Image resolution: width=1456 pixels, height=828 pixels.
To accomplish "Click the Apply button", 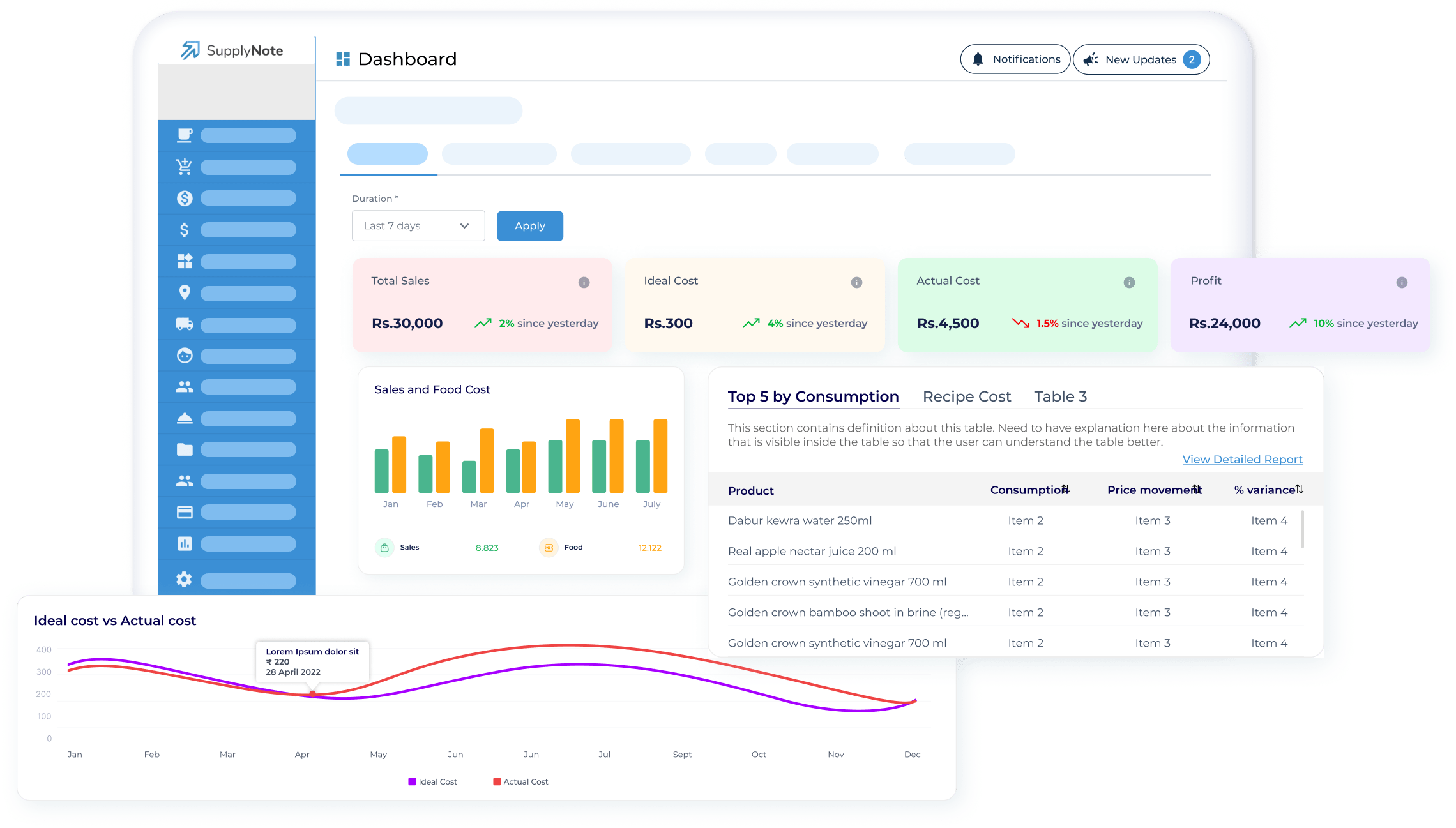I will pos(529,225).
